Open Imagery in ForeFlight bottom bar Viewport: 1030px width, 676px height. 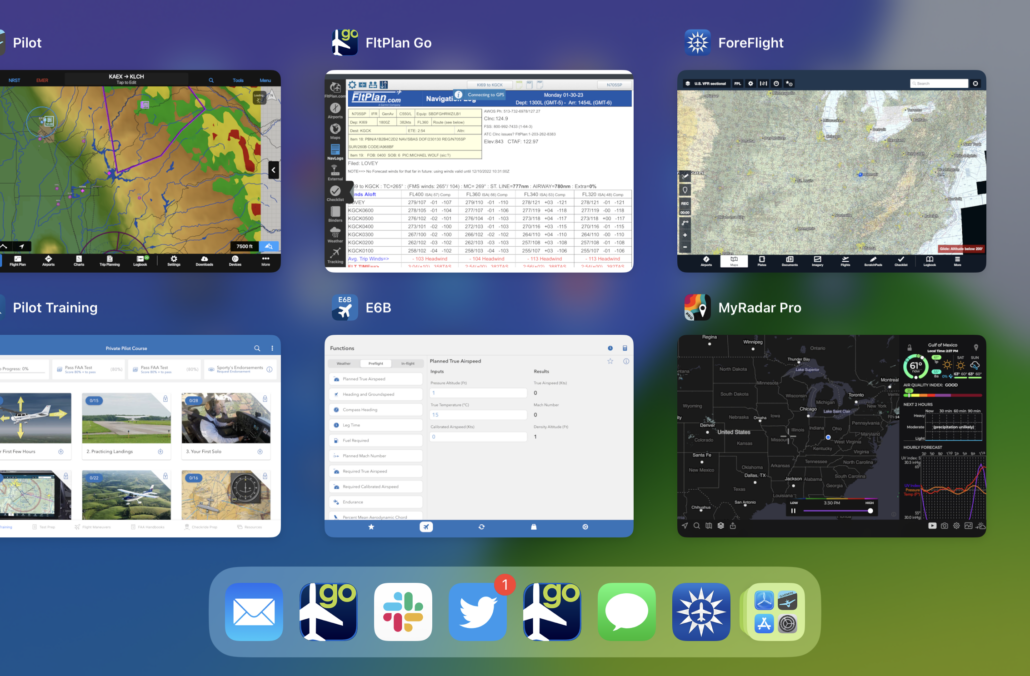pyautogui.click(x=817, y=261)
